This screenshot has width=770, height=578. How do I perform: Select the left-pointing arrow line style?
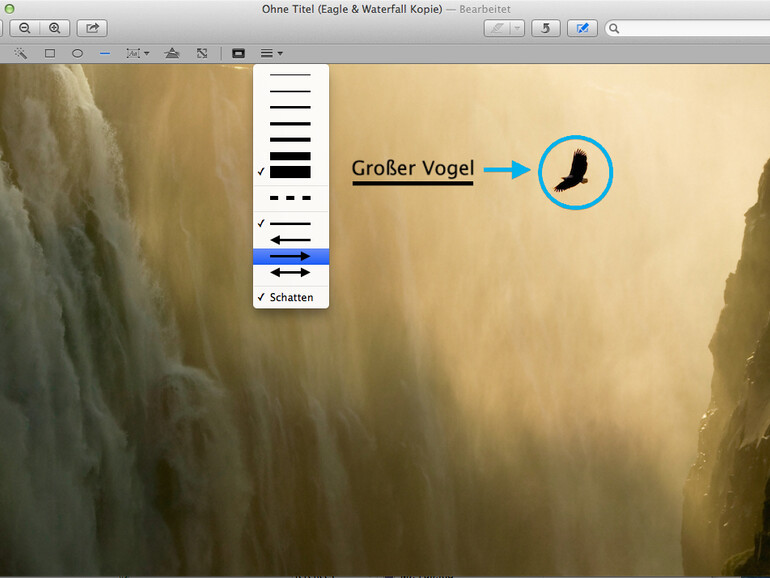[291, 240]
